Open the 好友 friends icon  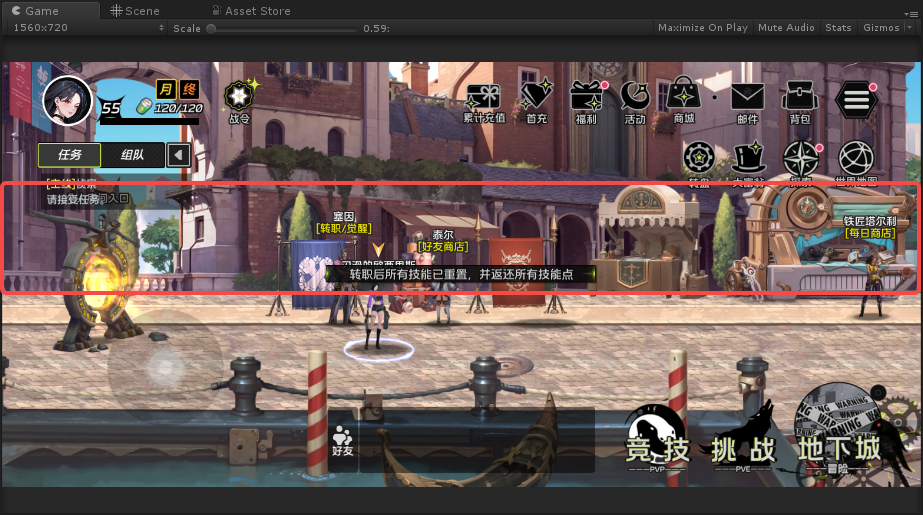[x=342, y=441]
